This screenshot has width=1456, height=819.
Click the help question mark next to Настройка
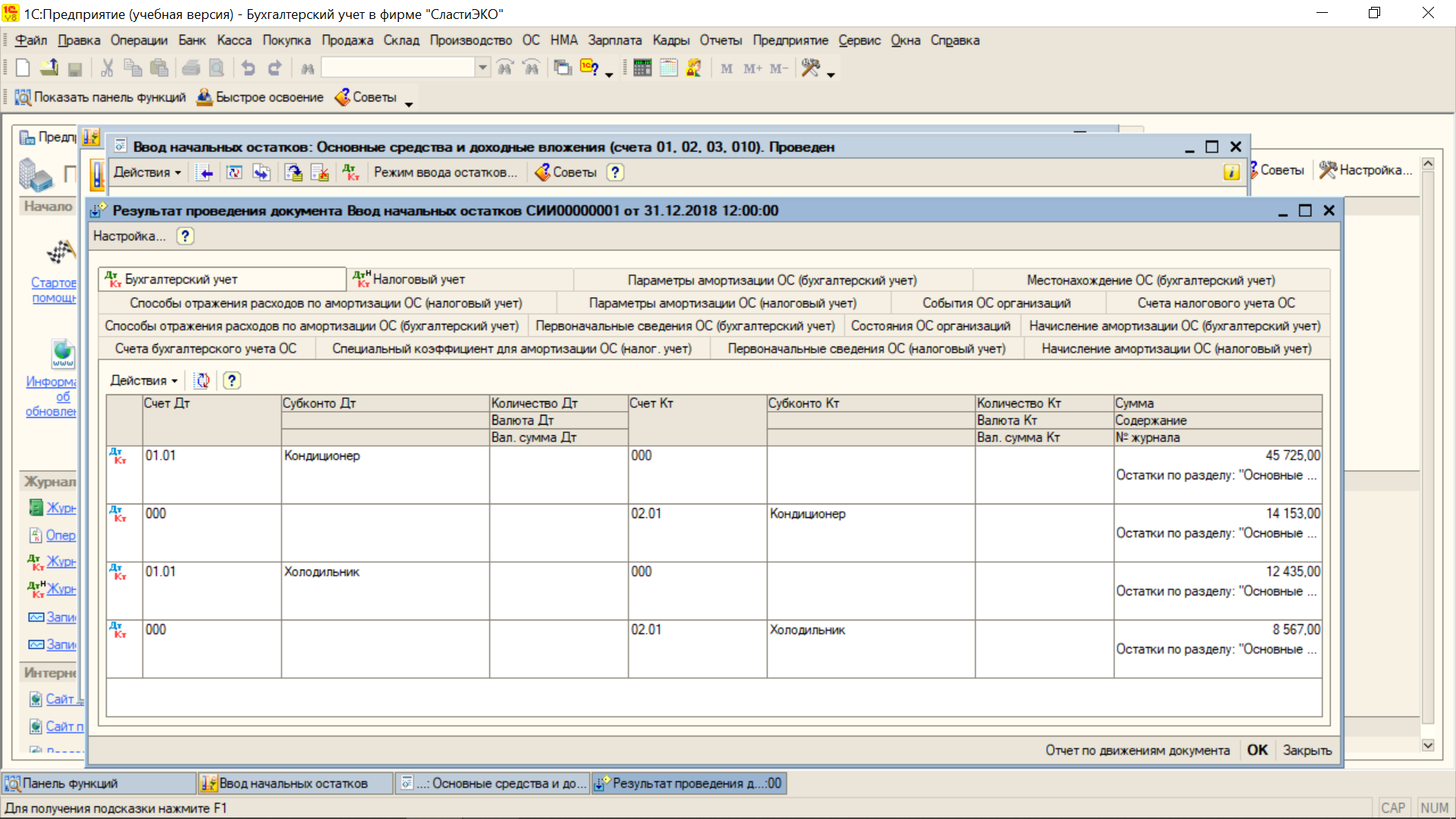pos(185,236)
